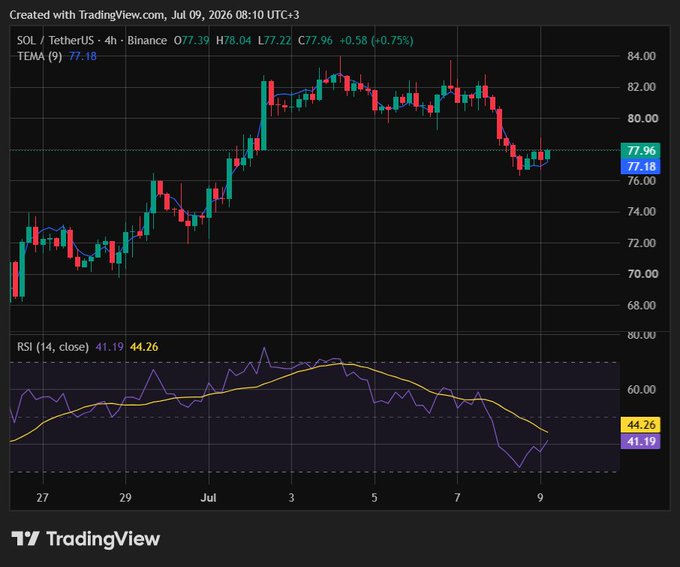Click the 82.00 price axis label

(x=641, y=87)
